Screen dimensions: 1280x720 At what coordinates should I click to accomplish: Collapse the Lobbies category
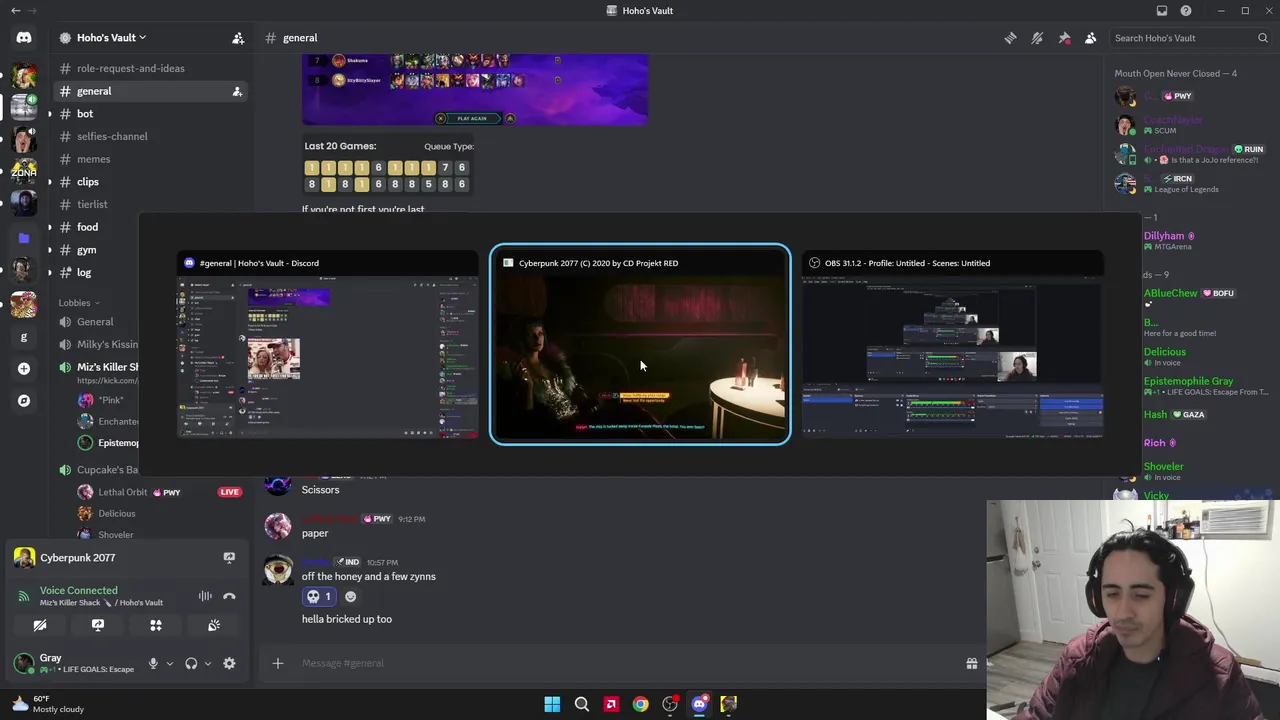(78, 302)
